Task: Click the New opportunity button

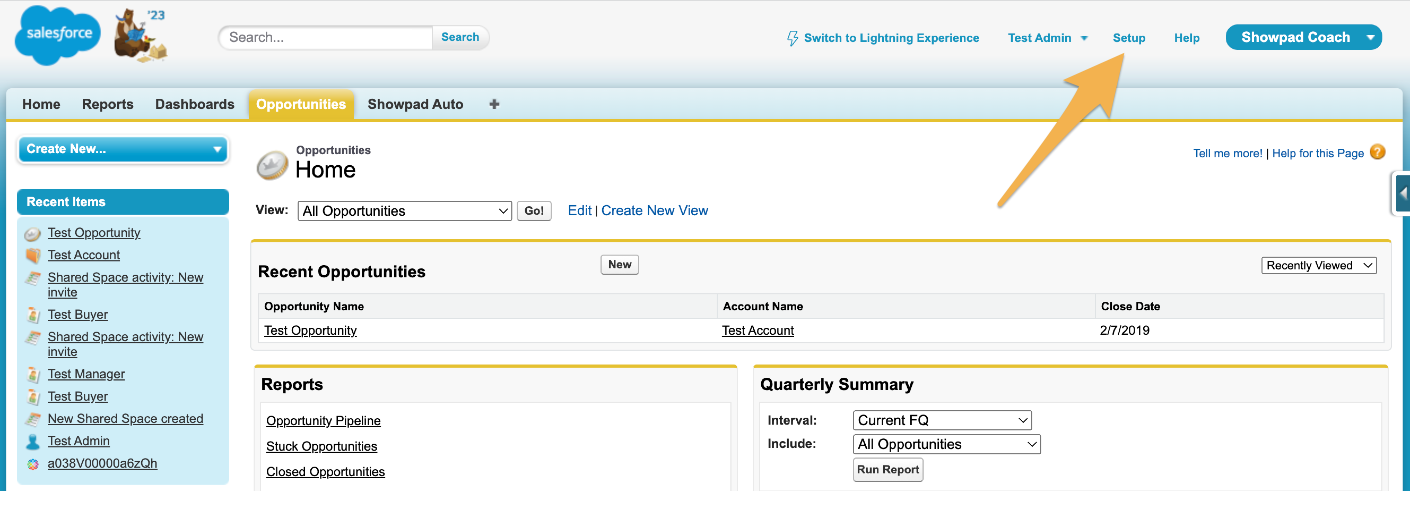Action: (620, 264)
